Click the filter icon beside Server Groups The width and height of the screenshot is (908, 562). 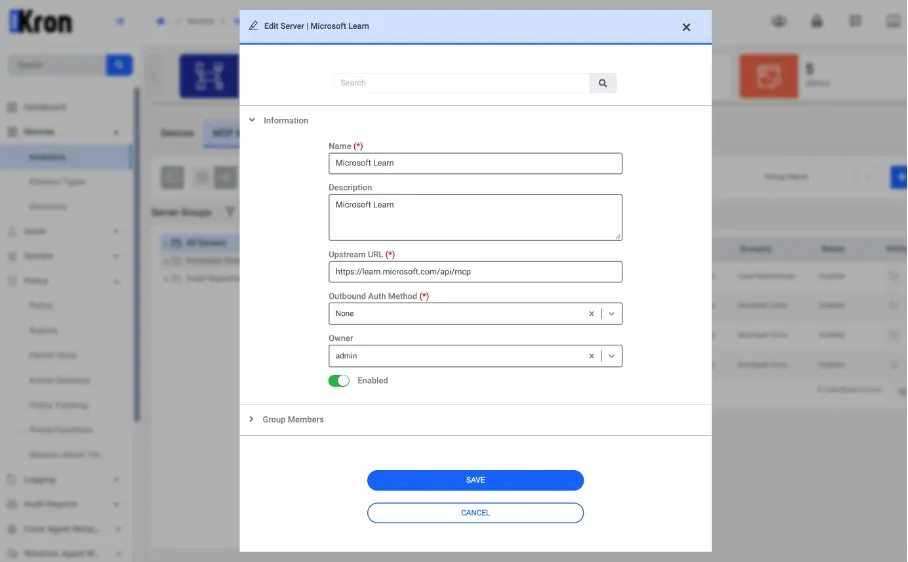(230, 212)
